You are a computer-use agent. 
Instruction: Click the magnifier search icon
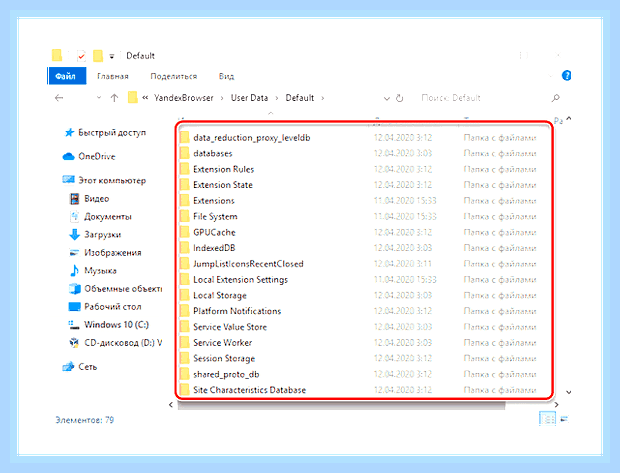click(x=556, y=98)
